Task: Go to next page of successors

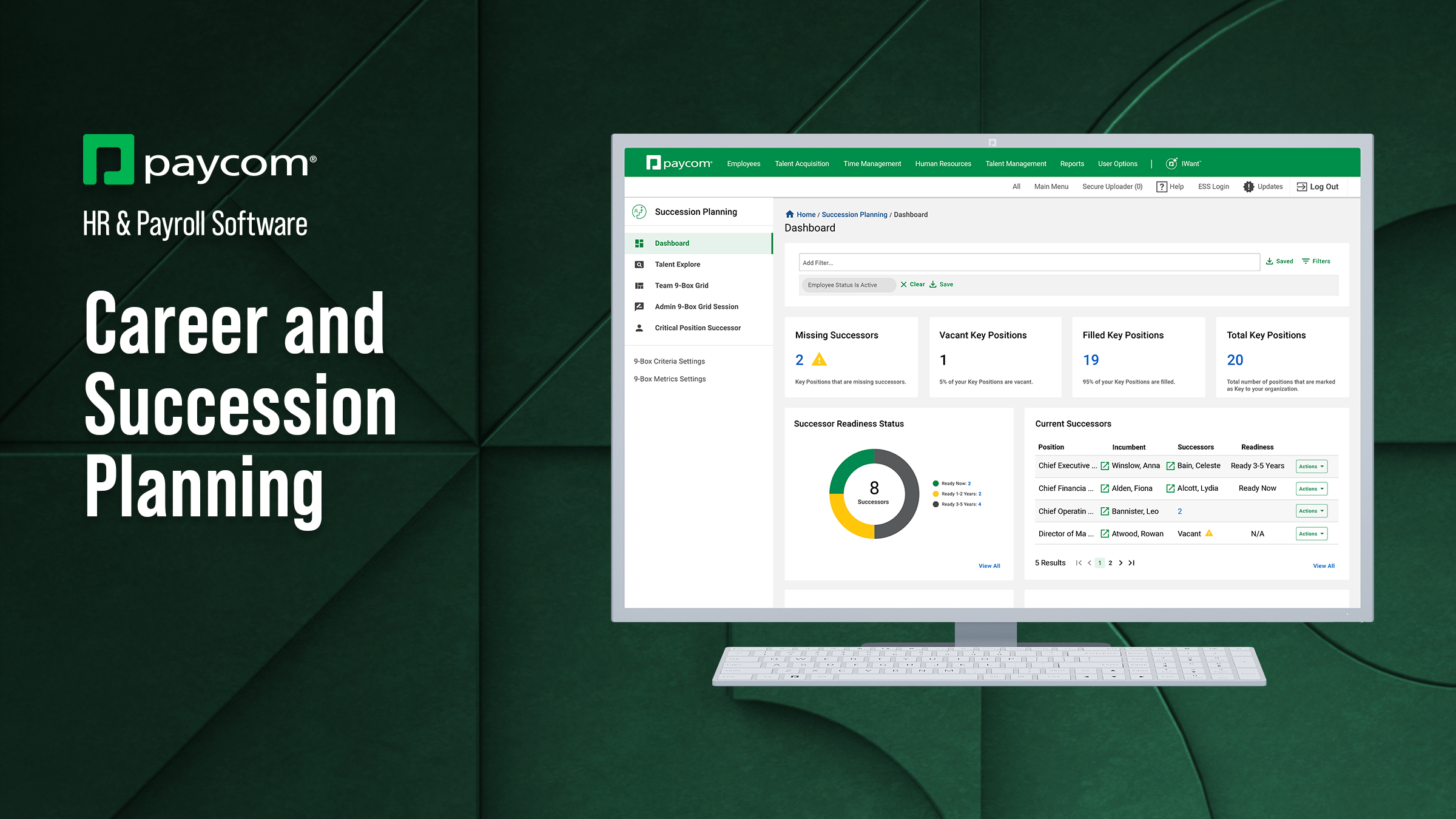Action: coord(1121,563)
